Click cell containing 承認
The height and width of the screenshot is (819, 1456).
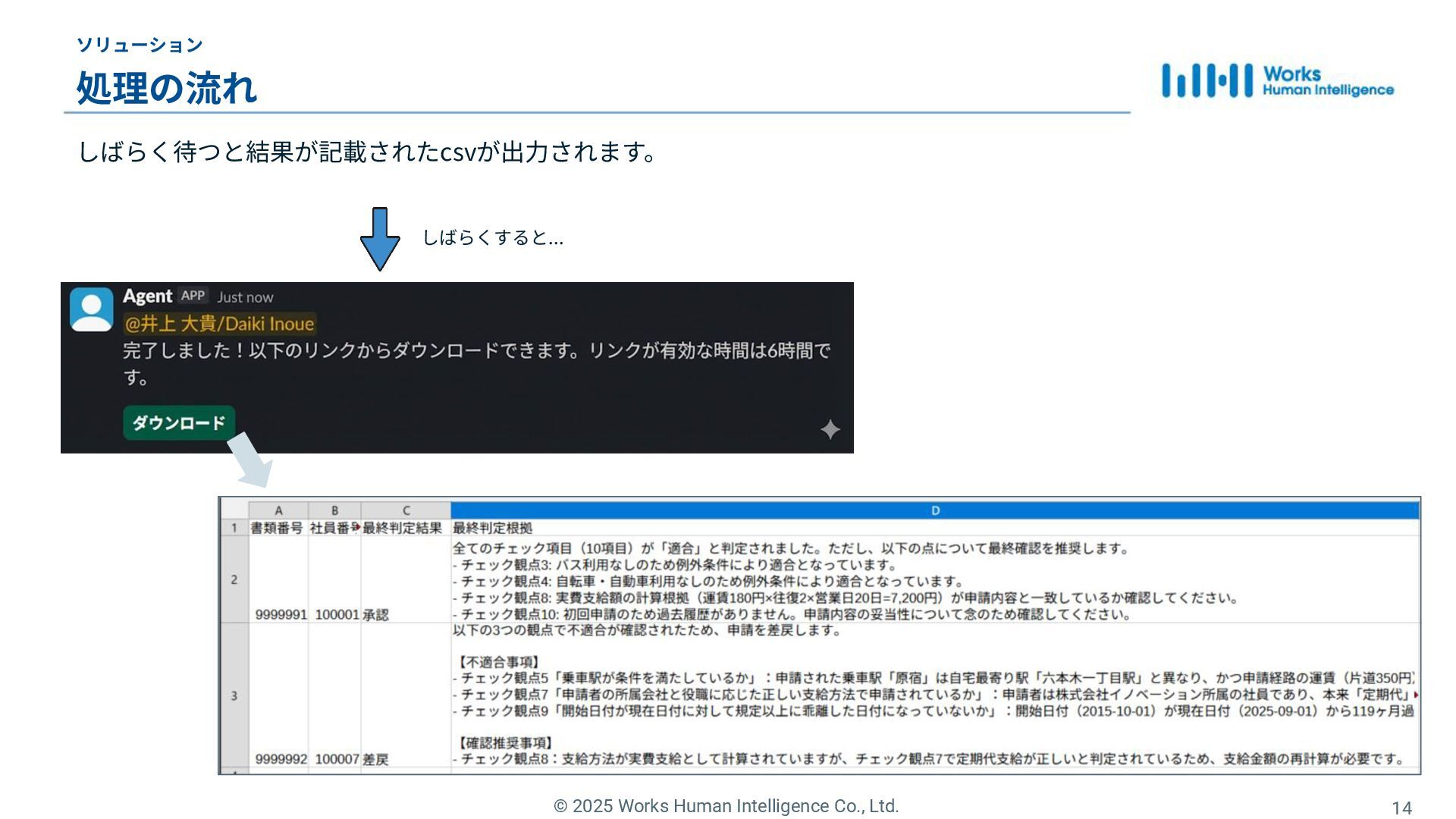pyautogui.click(x=376, y=614)
